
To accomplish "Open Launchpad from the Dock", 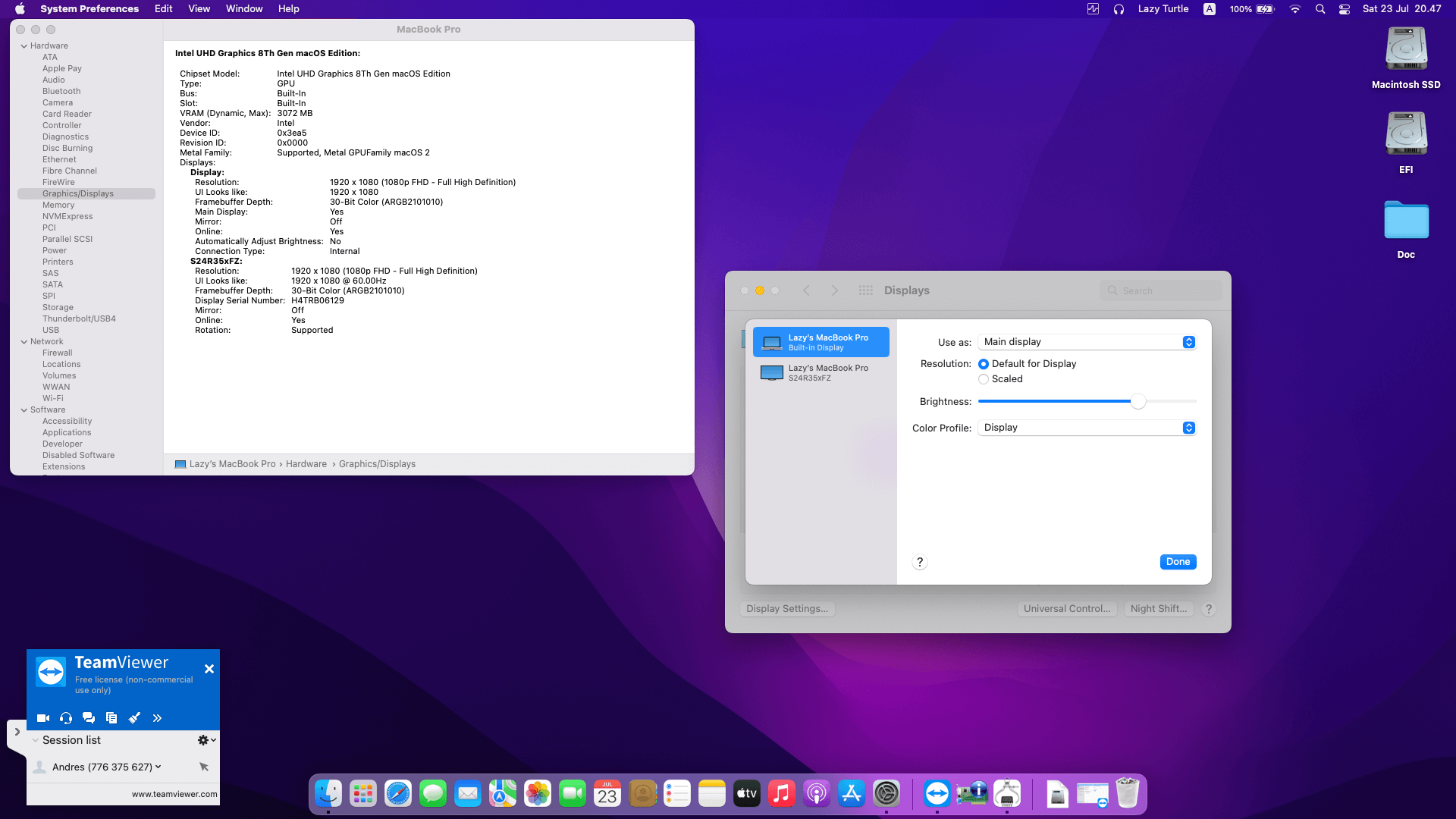I will (363, 794).
